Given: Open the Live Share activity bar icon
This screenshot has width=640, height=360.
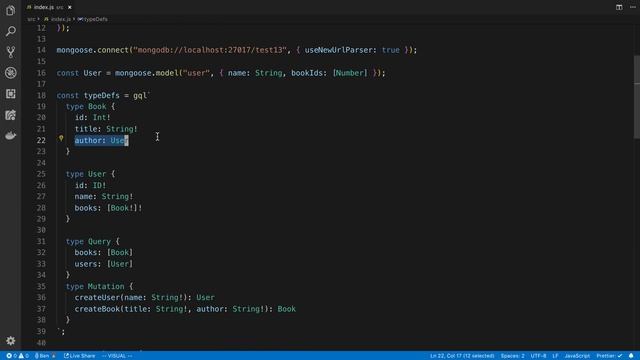Looking at the screenshot, I should [x=11, y=115].
